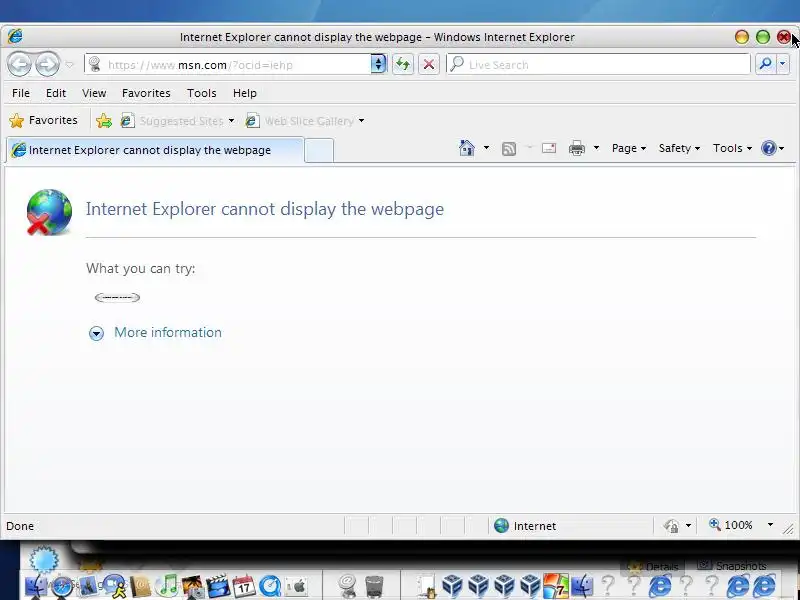This screenshot has width=800, height=600.
Task: Open the View menu
Action: pos(94,93)
